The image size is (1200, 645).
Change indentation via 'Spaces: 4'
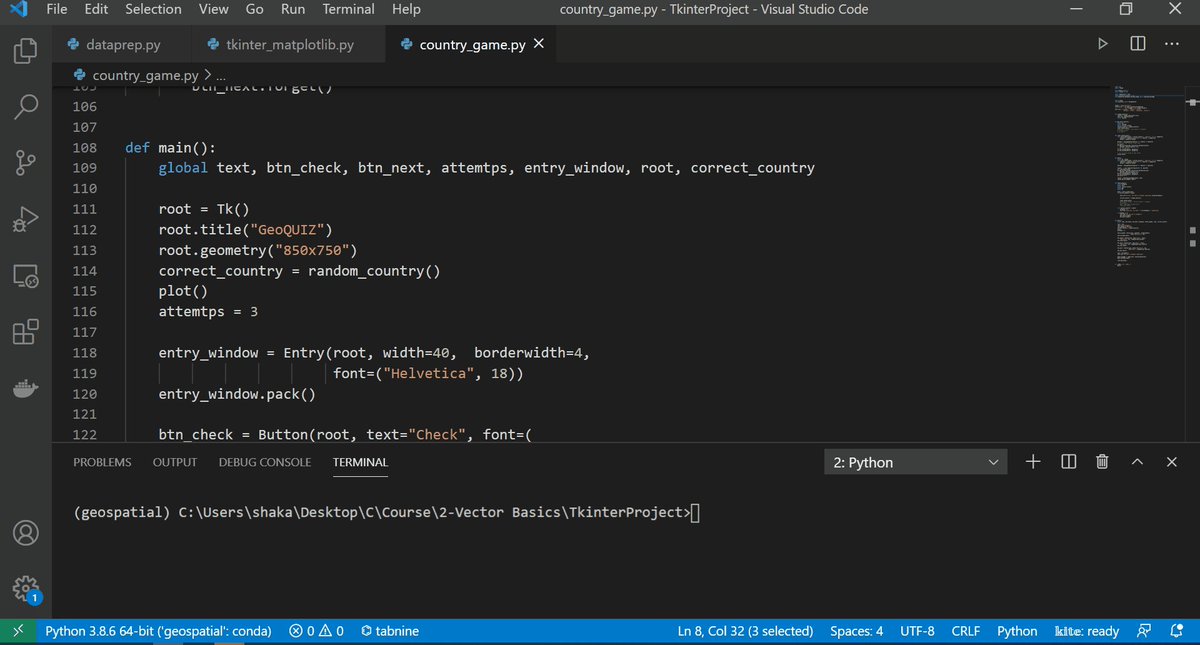[x=856, y=631]
